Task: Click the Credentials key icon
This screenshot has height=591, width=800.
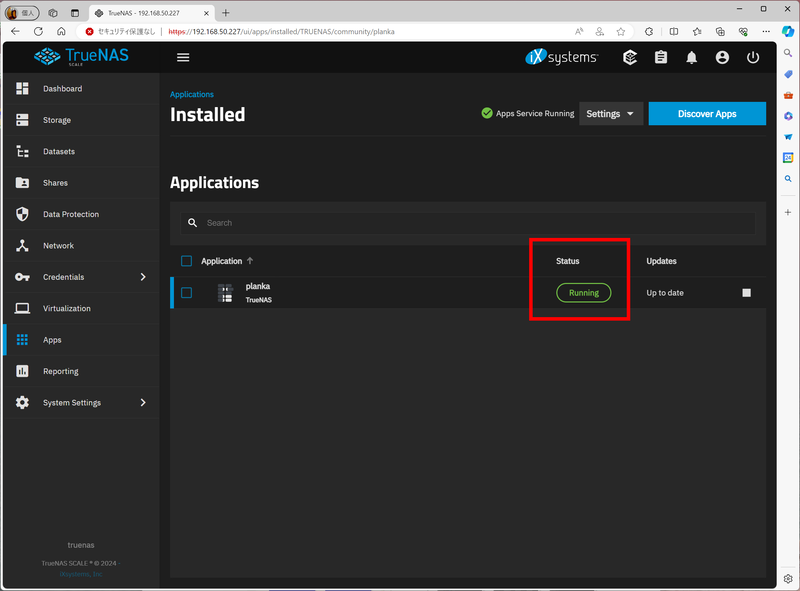Action: [x=22, y=277]
